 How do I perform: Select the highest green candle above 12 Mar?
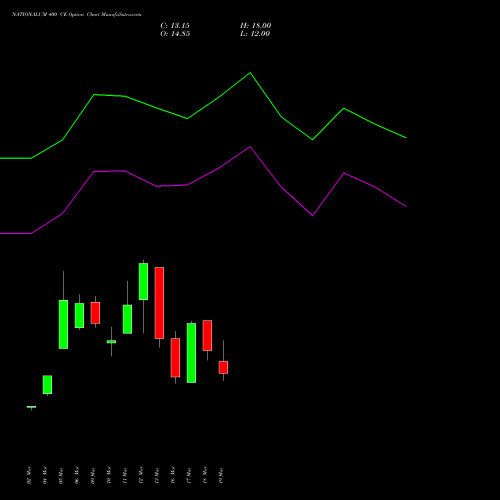click(x=143, y=281)
